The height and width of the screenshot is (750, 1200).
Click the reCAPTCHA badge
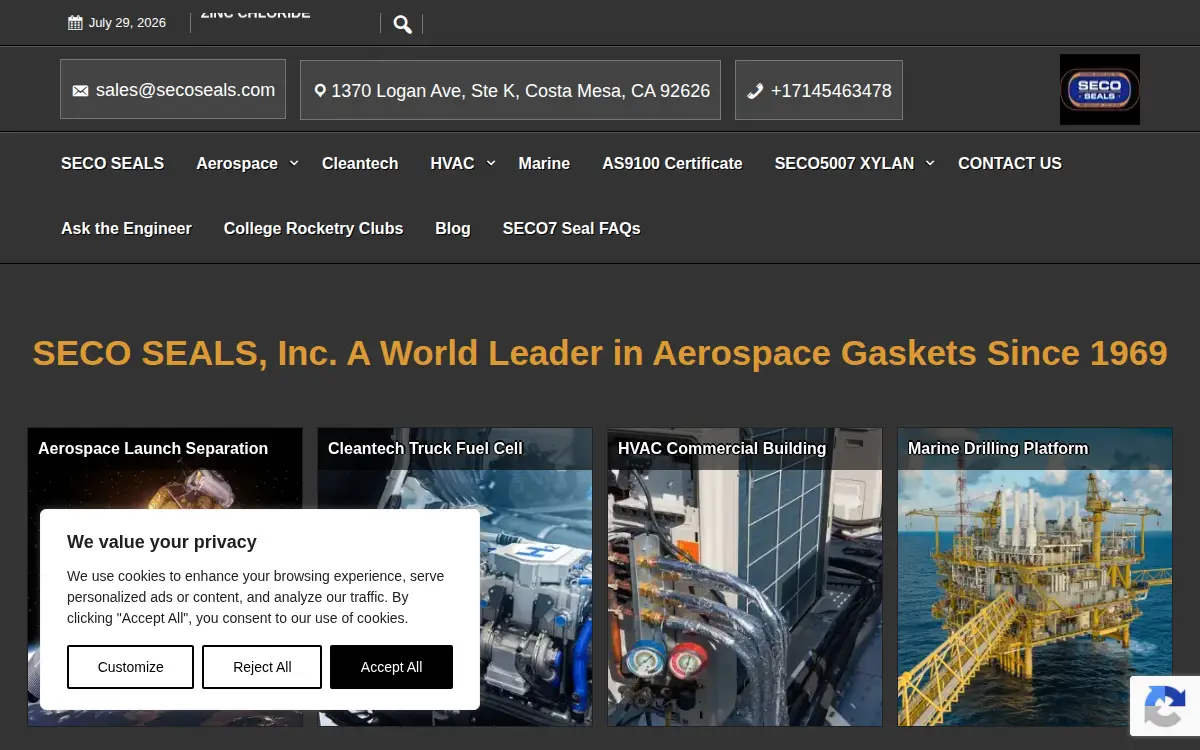pyautogui.click(x=1165, y=706)
